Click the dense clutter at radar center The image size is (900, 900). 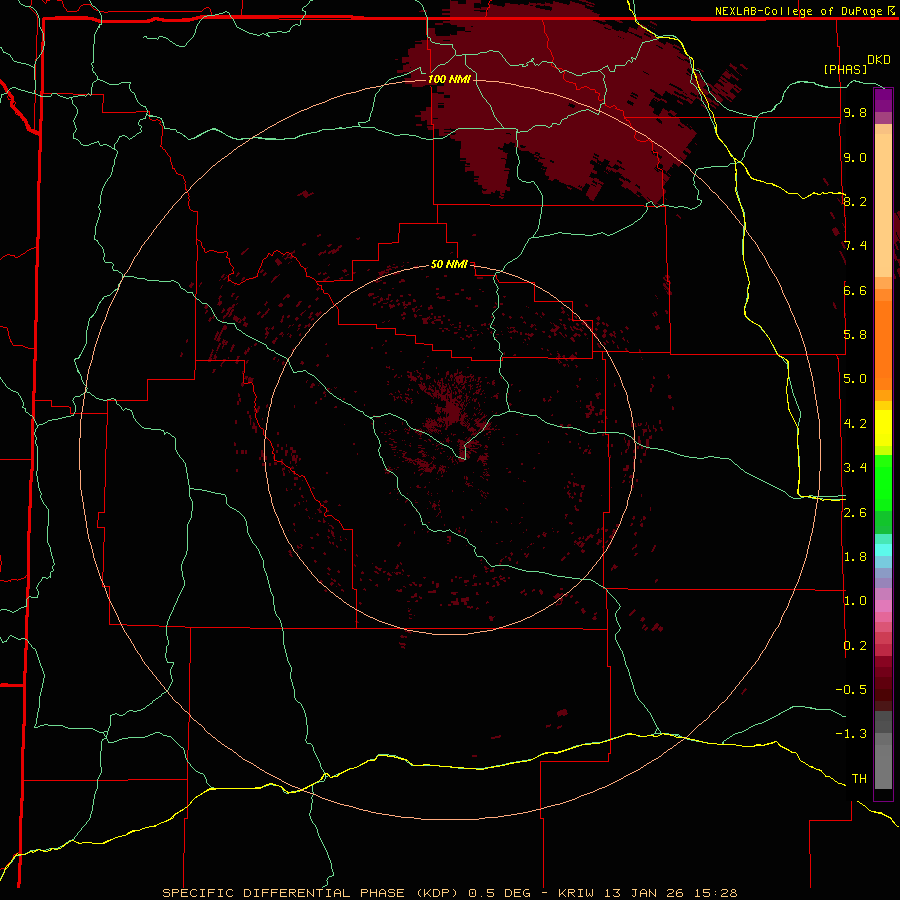tap(453, 410)
